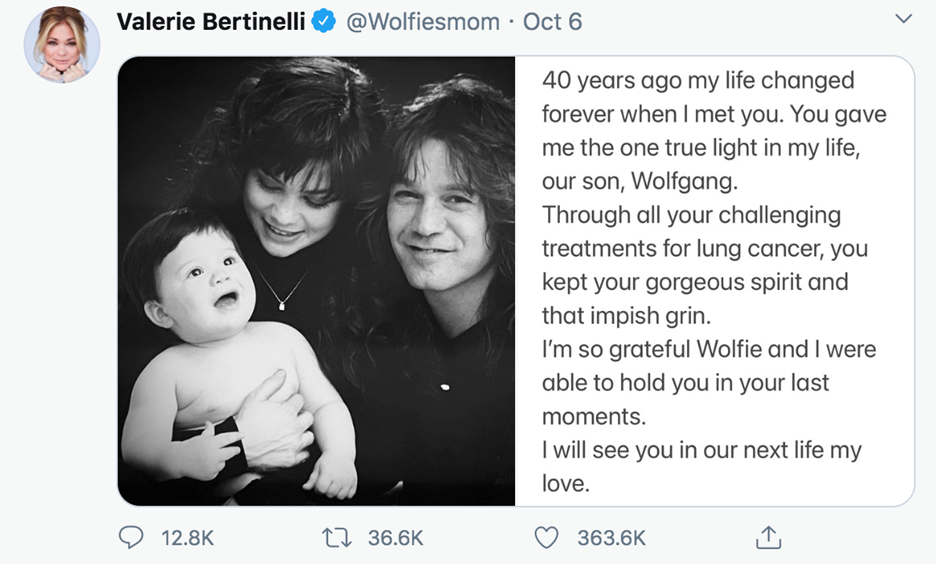Click the 363.6K likes count

[612, 538]
